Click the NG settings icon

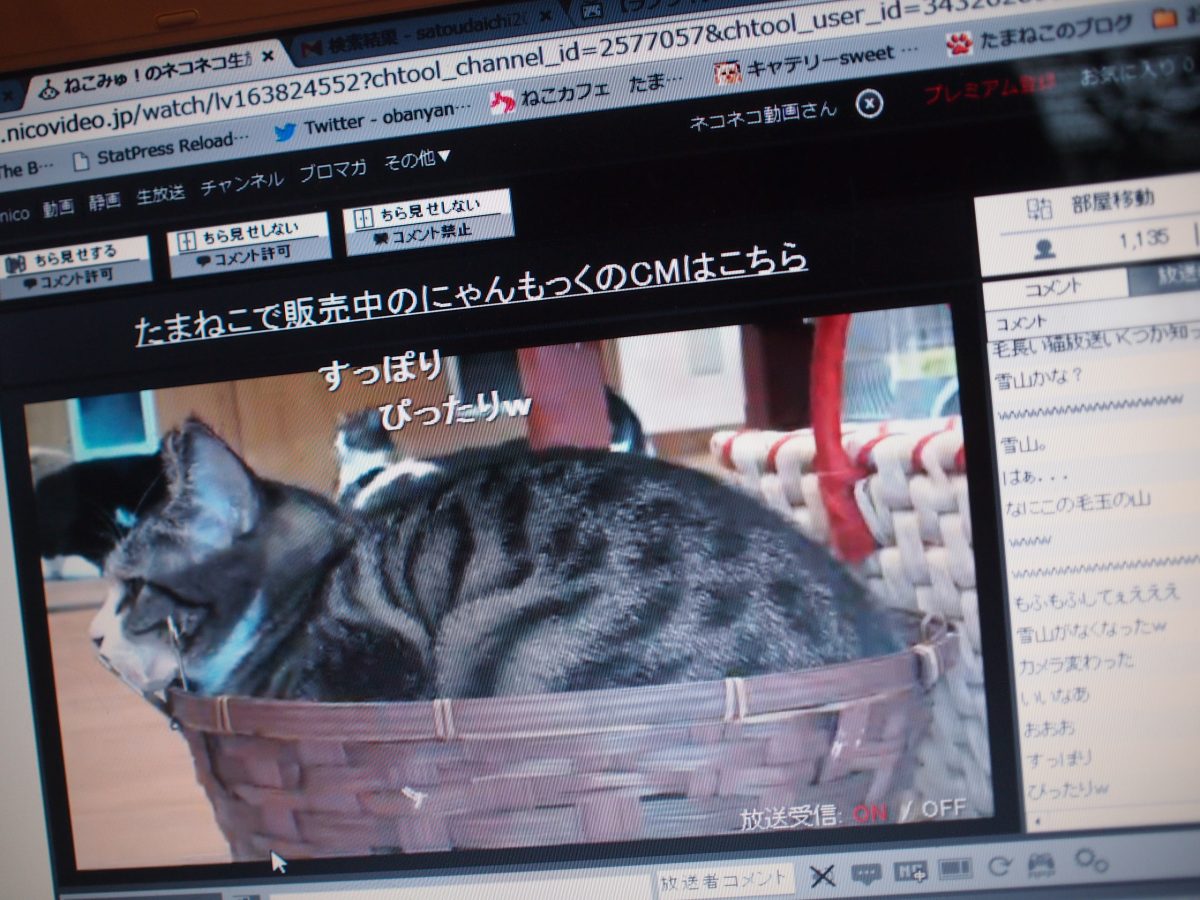910,871
